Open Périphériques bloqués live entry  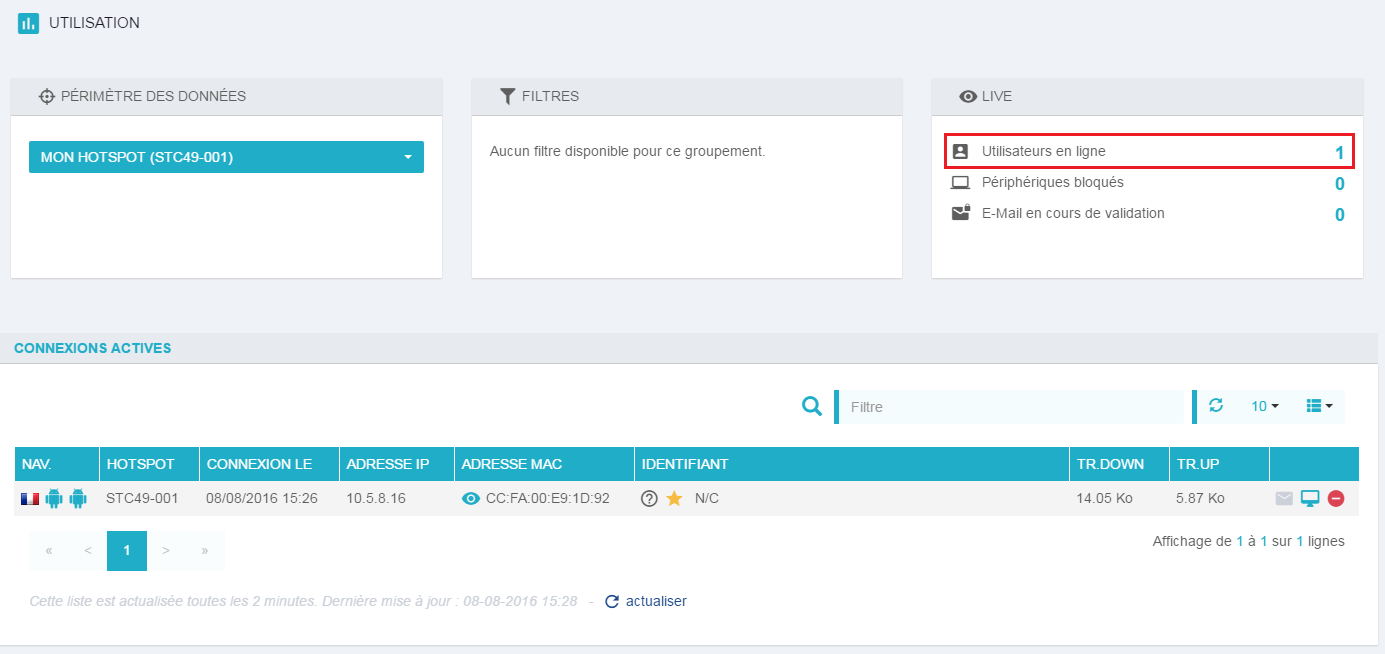[x=1052, y=183]
